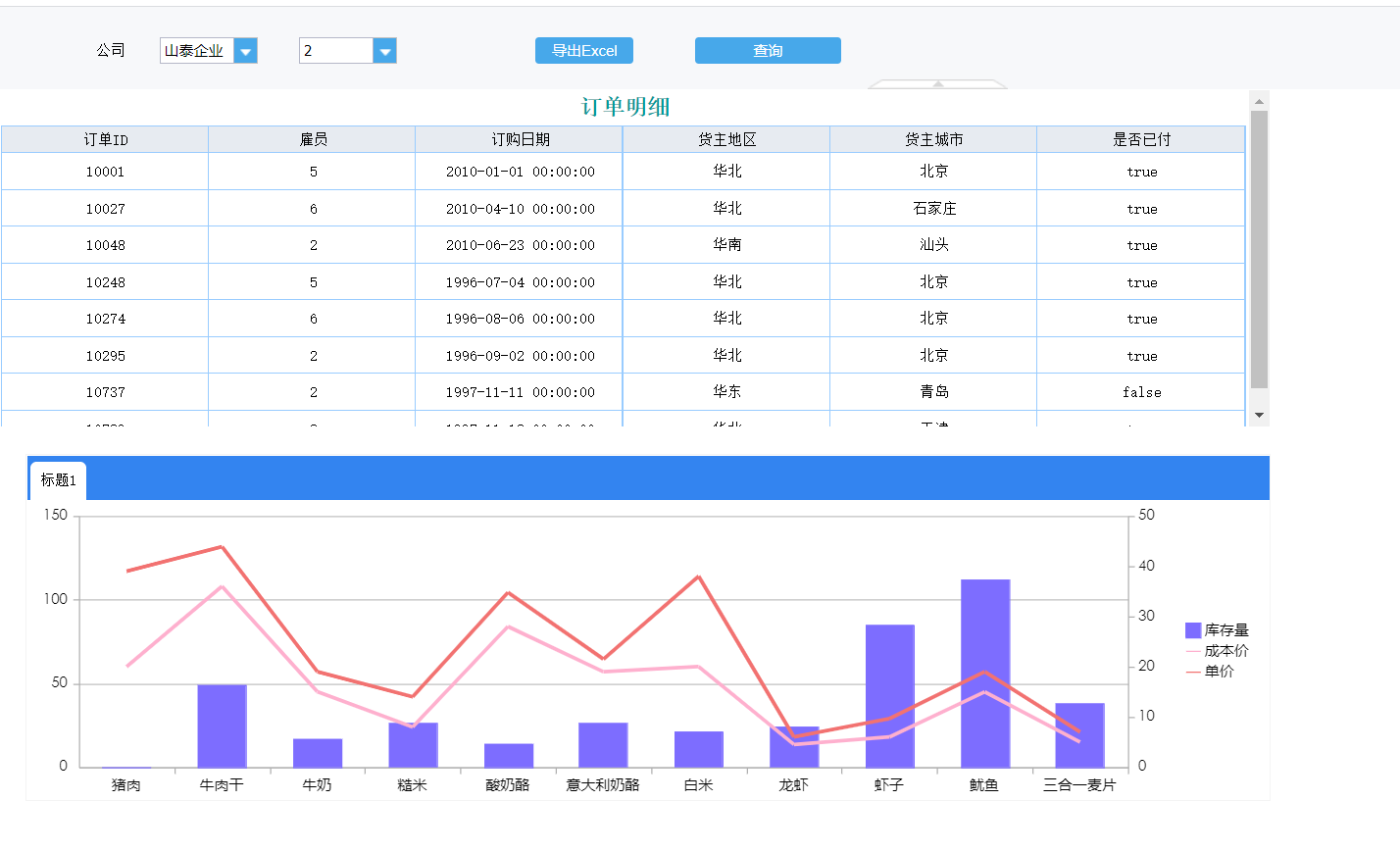Toggle the 成本价 legend line

coord(1193,651)
